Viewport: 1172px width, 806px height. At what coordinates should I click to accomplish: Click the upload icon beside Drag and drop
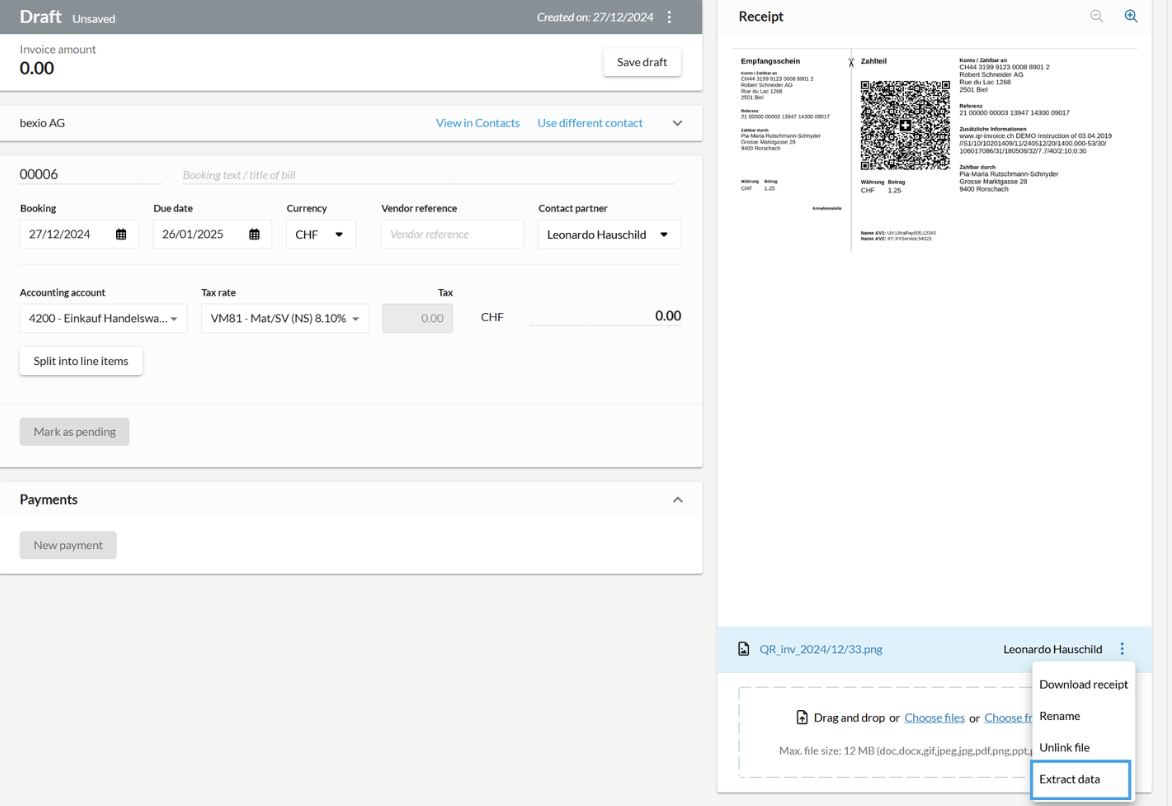pyautogui.click(x=802, y=718)
